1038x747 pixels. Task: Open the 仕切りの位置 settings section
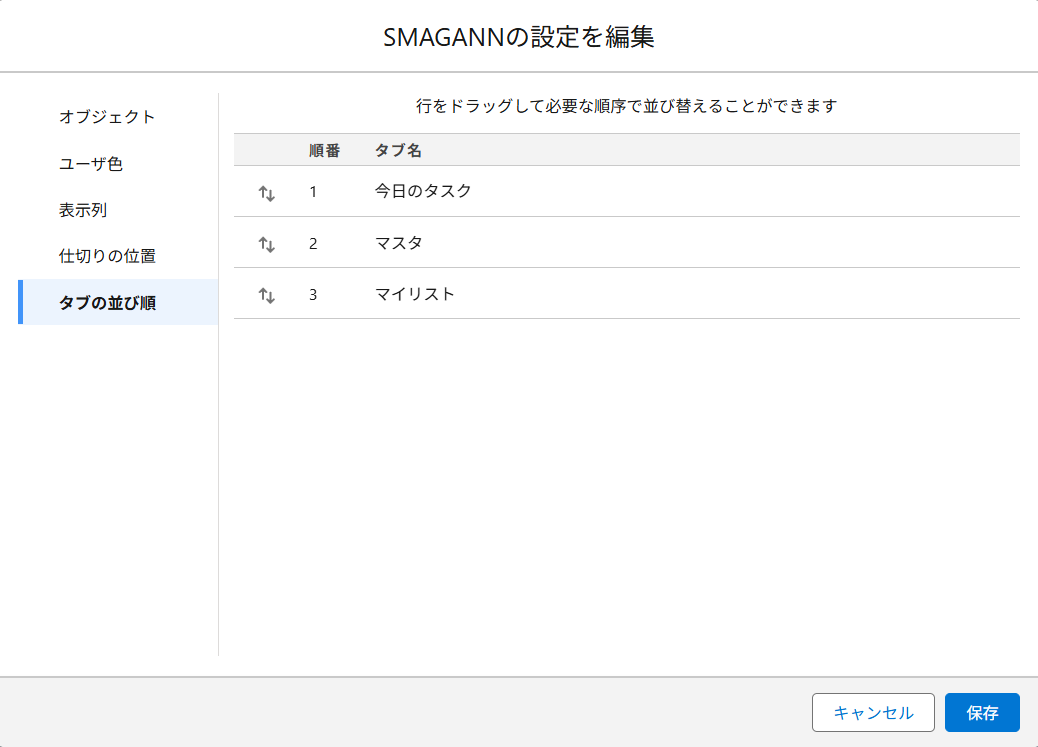pos(107,256)
